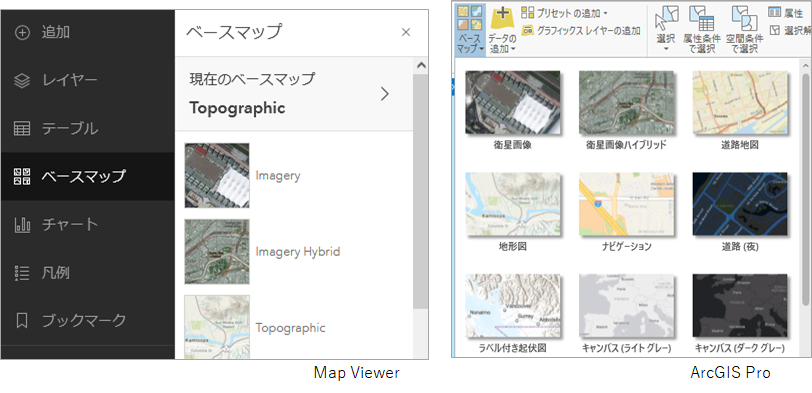The height and width of the screenshot is (393, 812).
Task: Click the 追加 label in Map Viewer sidebar
Action: tap(56, 33)
